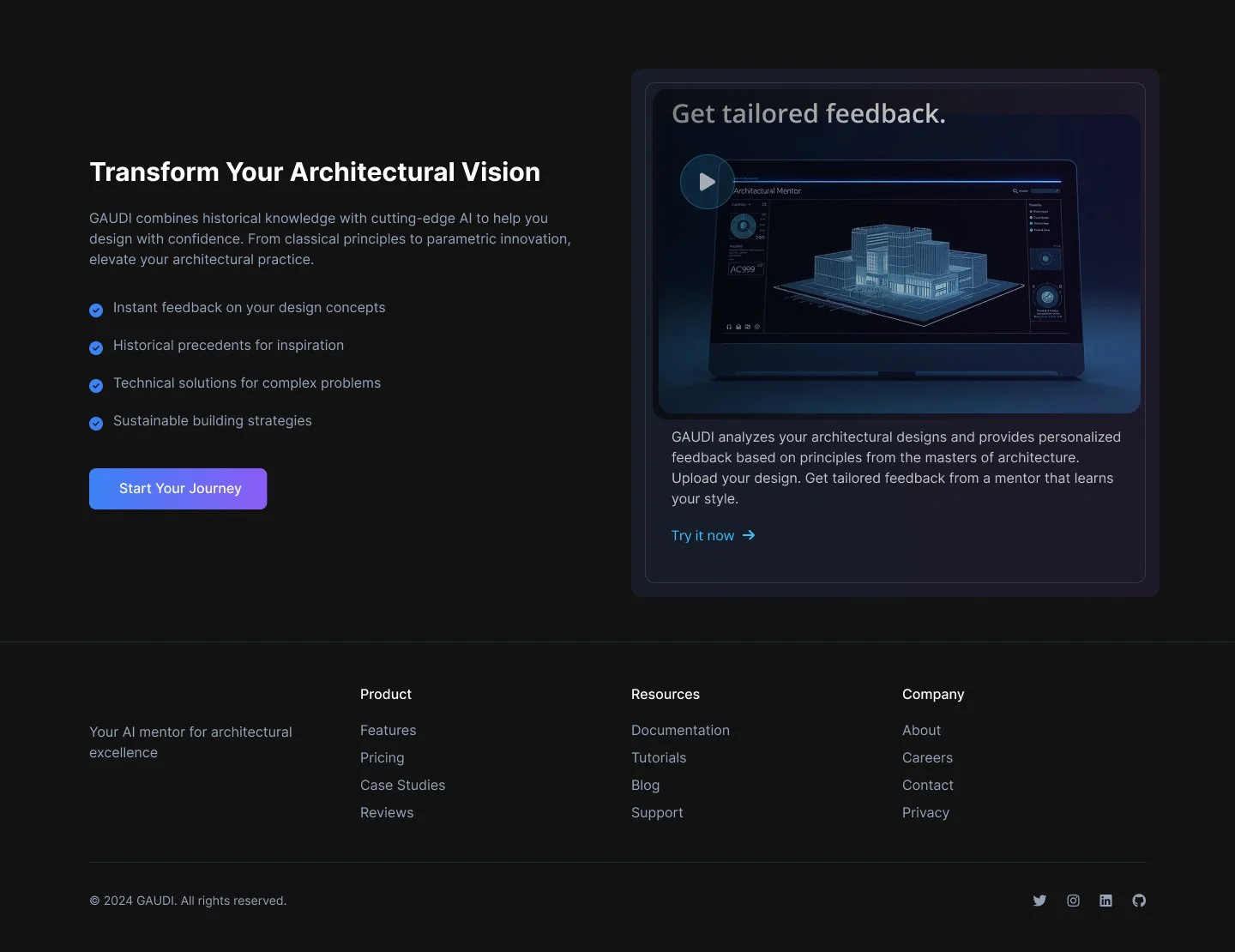Click the Resources footer column heading
1235x952 pixels.
coord(666,695)
